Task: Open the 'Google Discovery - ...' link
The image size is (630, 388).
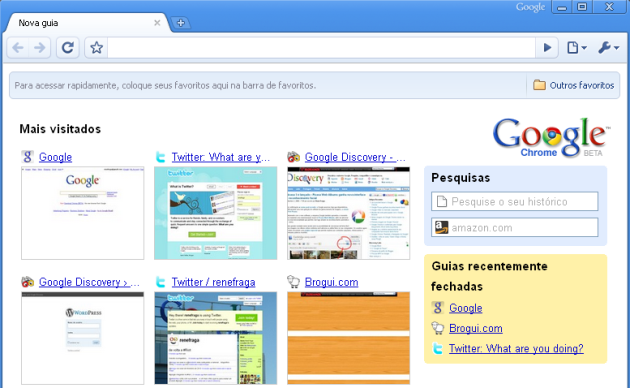Action: pyautogui.click(x=355, y=157)
